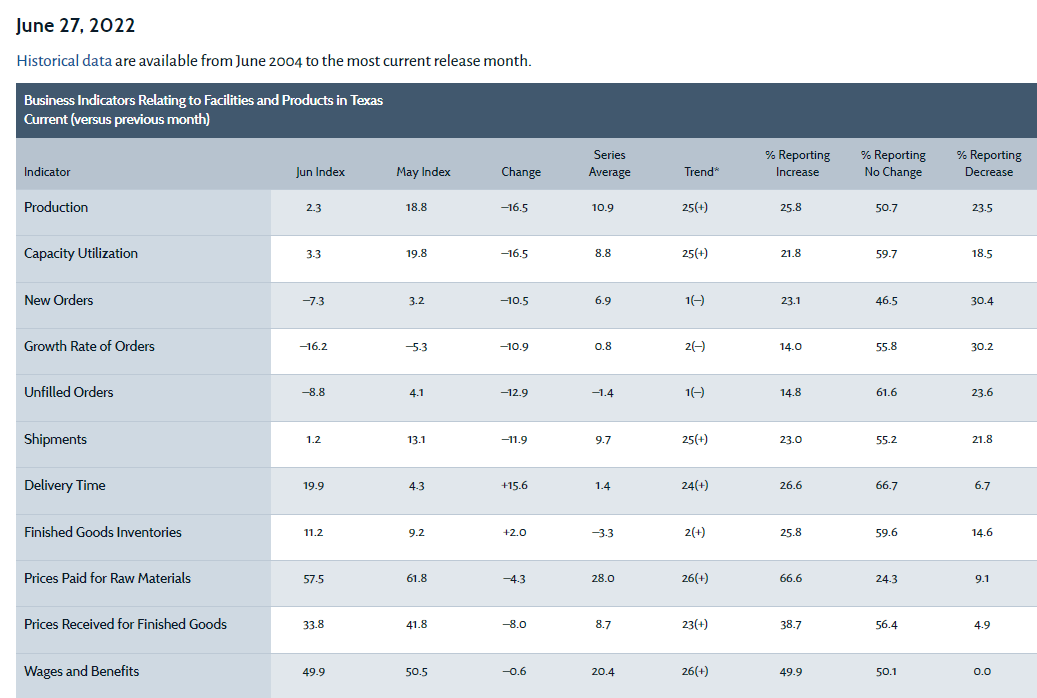Viewport: 1037px width, 698px height.
Task: Click the Series Average column header
Action: click(609, 164)
